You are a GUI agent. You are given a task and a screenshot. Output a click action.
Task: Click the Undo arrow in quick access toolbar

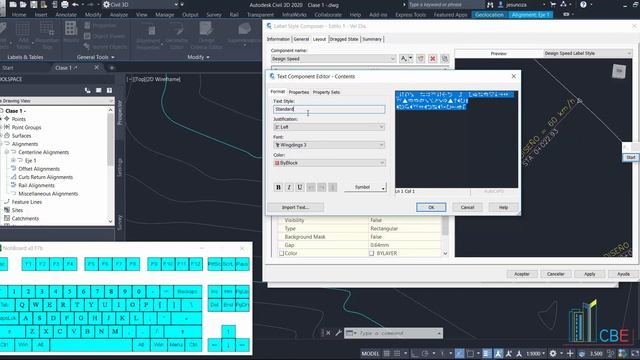(x=75, y=4)
